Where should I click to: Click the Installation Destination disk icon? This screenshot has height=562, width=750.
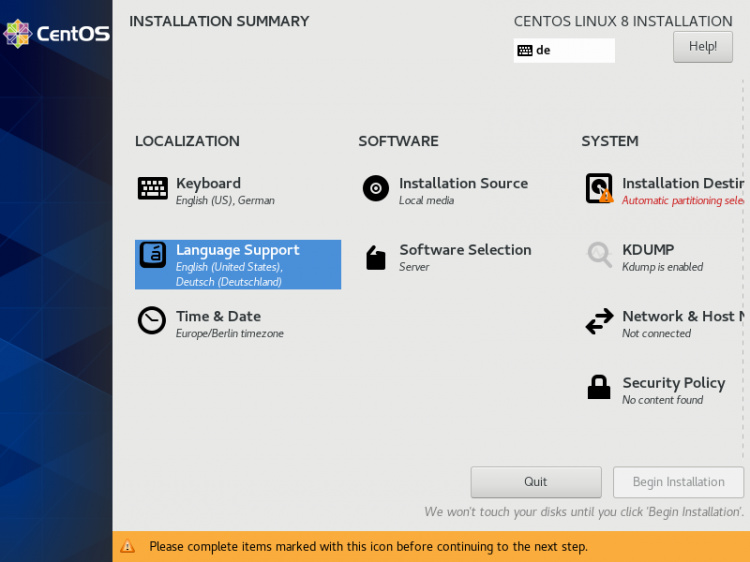tap(599, 189)
